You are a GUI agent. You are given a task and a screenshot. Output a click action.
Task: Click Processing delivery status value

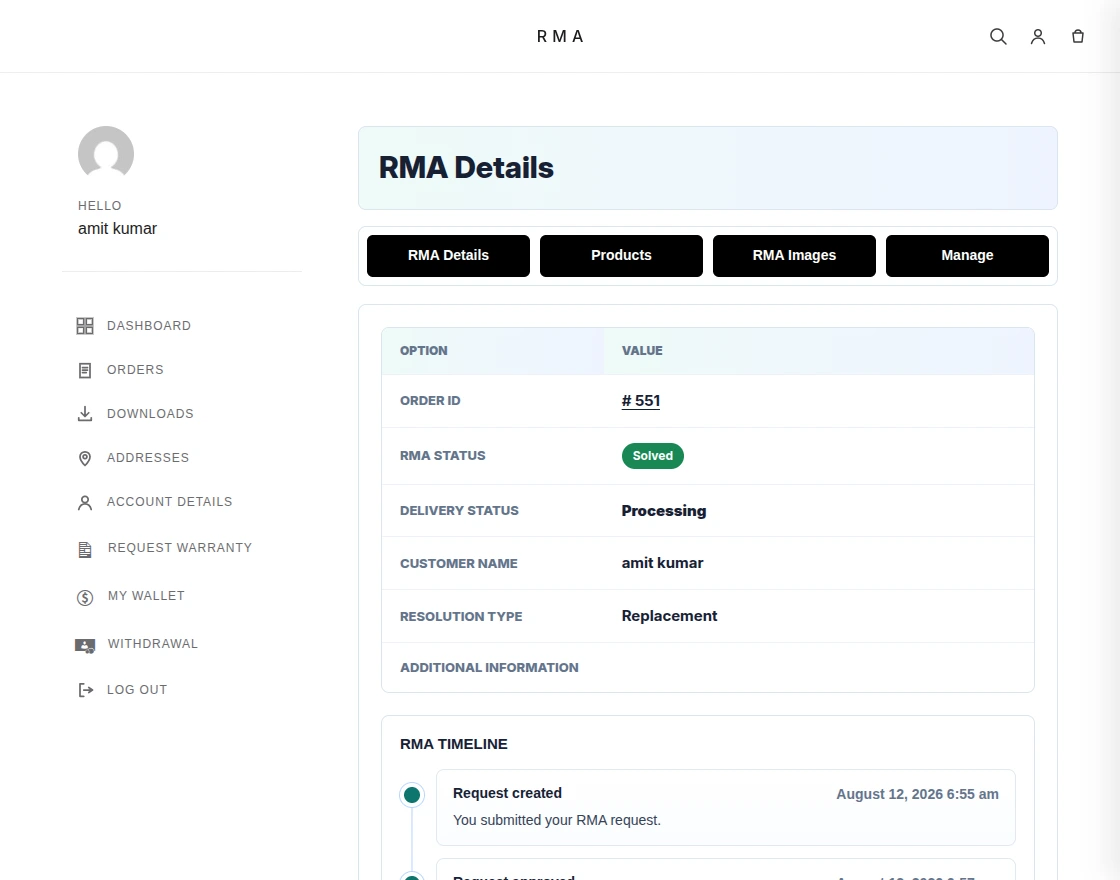(x=664, y=511)
